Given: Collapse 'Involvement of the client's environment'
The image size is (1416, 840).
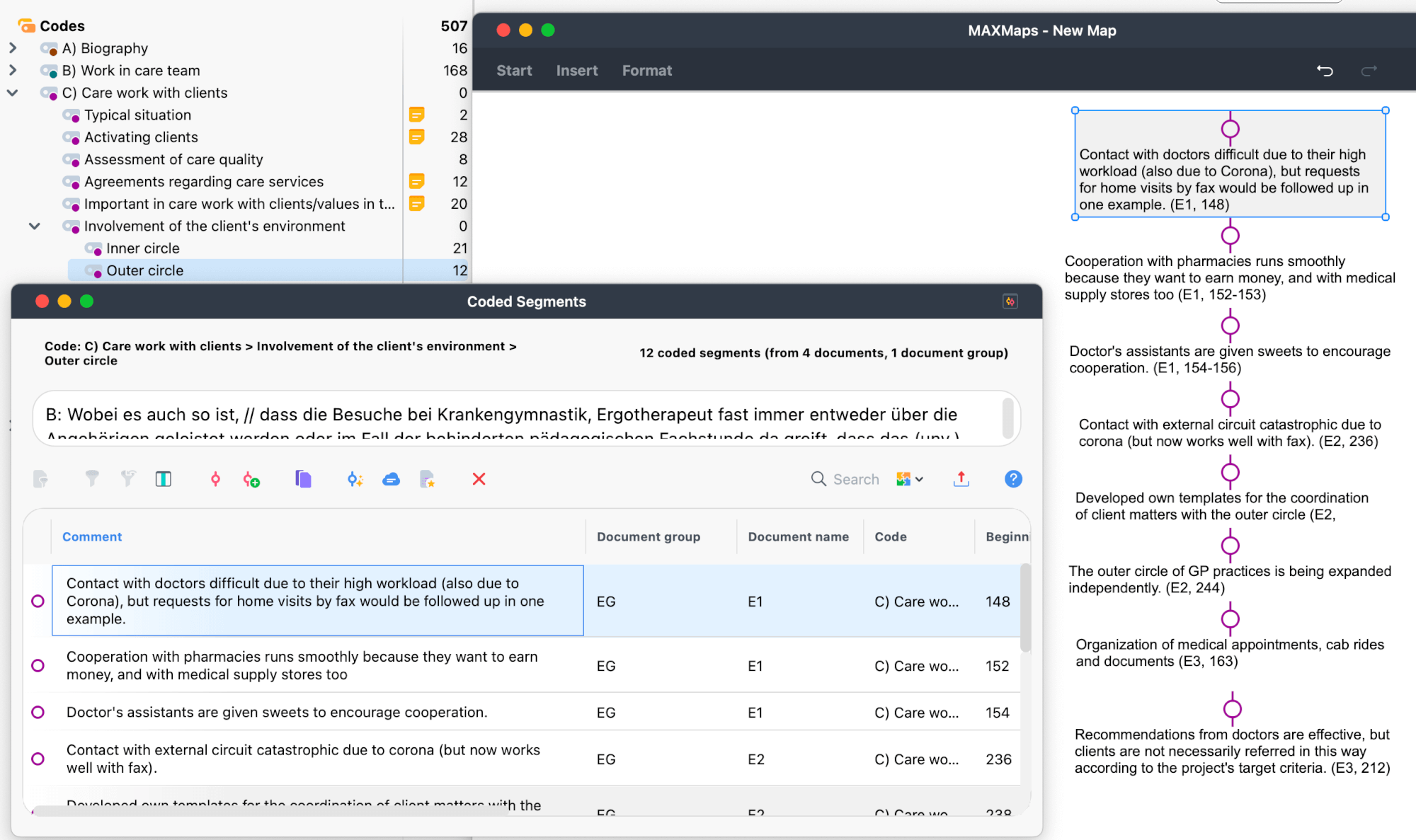Looking at the screenshot, I should 34,226.
